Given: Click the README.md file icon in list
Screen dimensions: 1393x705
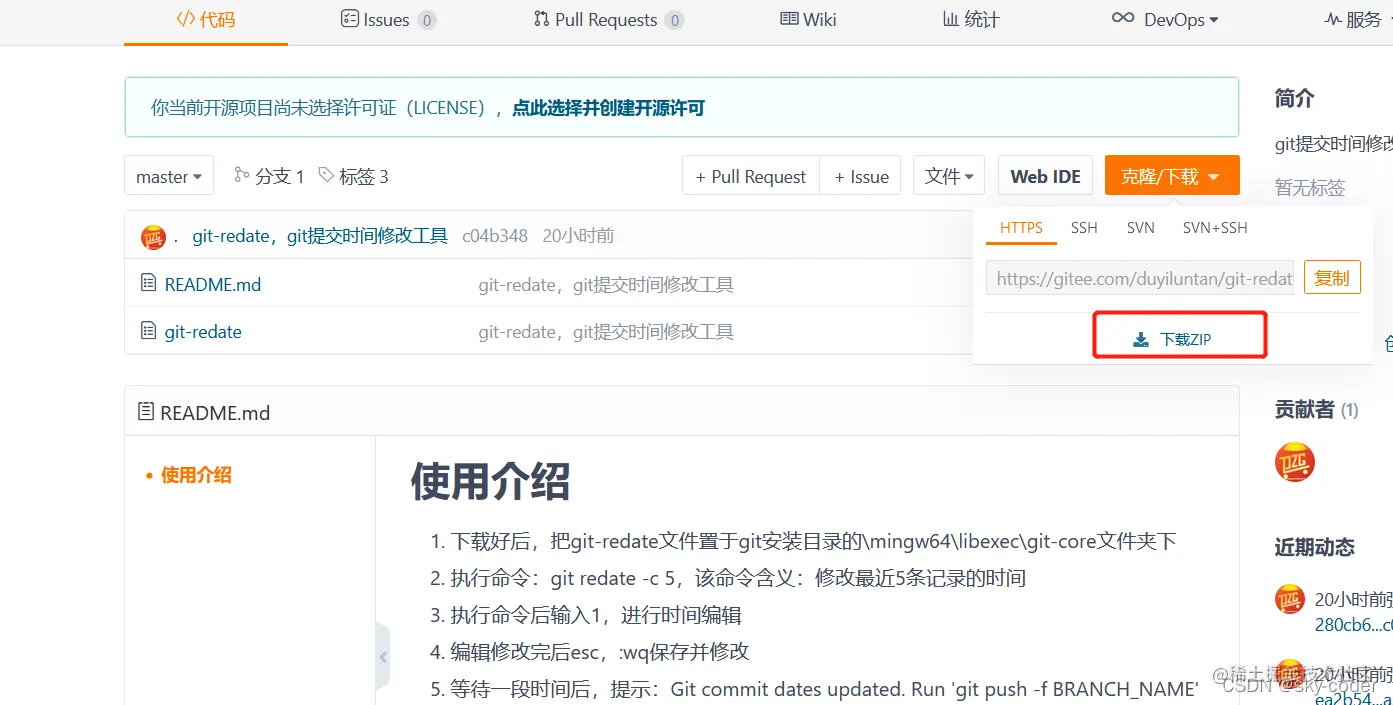Looking at the screenshot, I should (x=149, y=283).
